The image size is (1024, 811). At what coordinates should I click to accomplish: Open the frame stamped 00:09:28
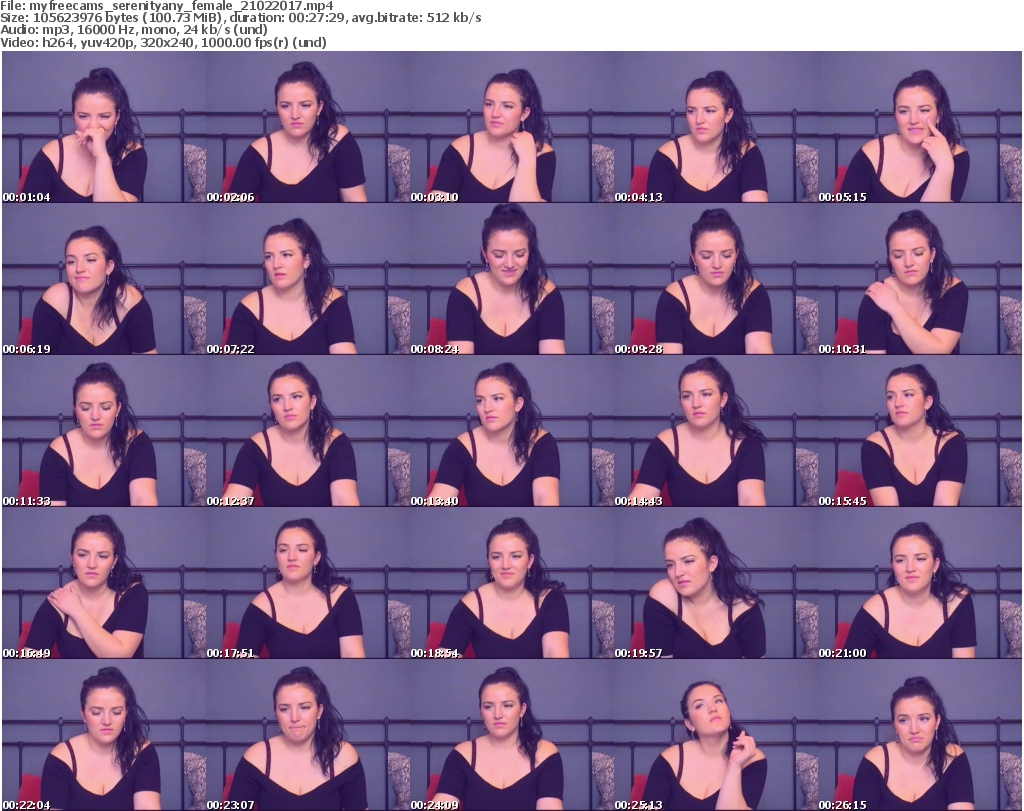click(x=716, y=279)
